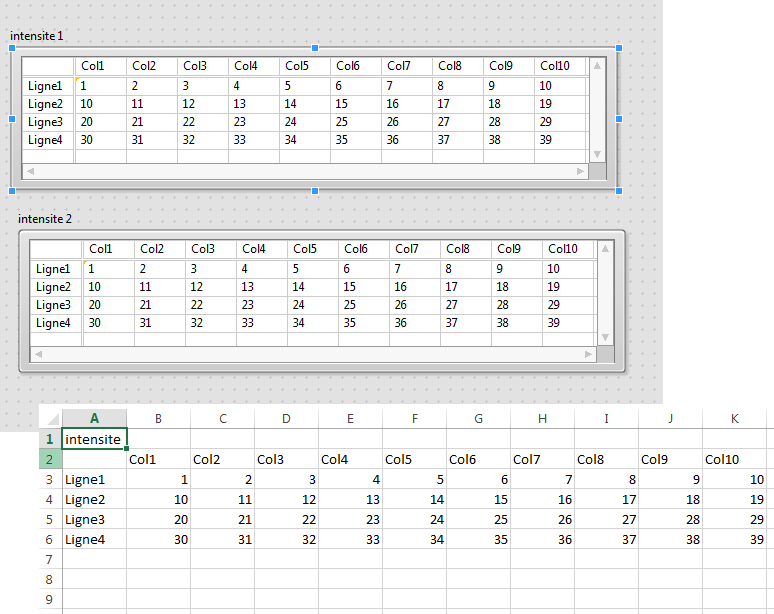Click Excel cell A1 containing intensite
Screen dimensions: 774x614
click(94, 439)
